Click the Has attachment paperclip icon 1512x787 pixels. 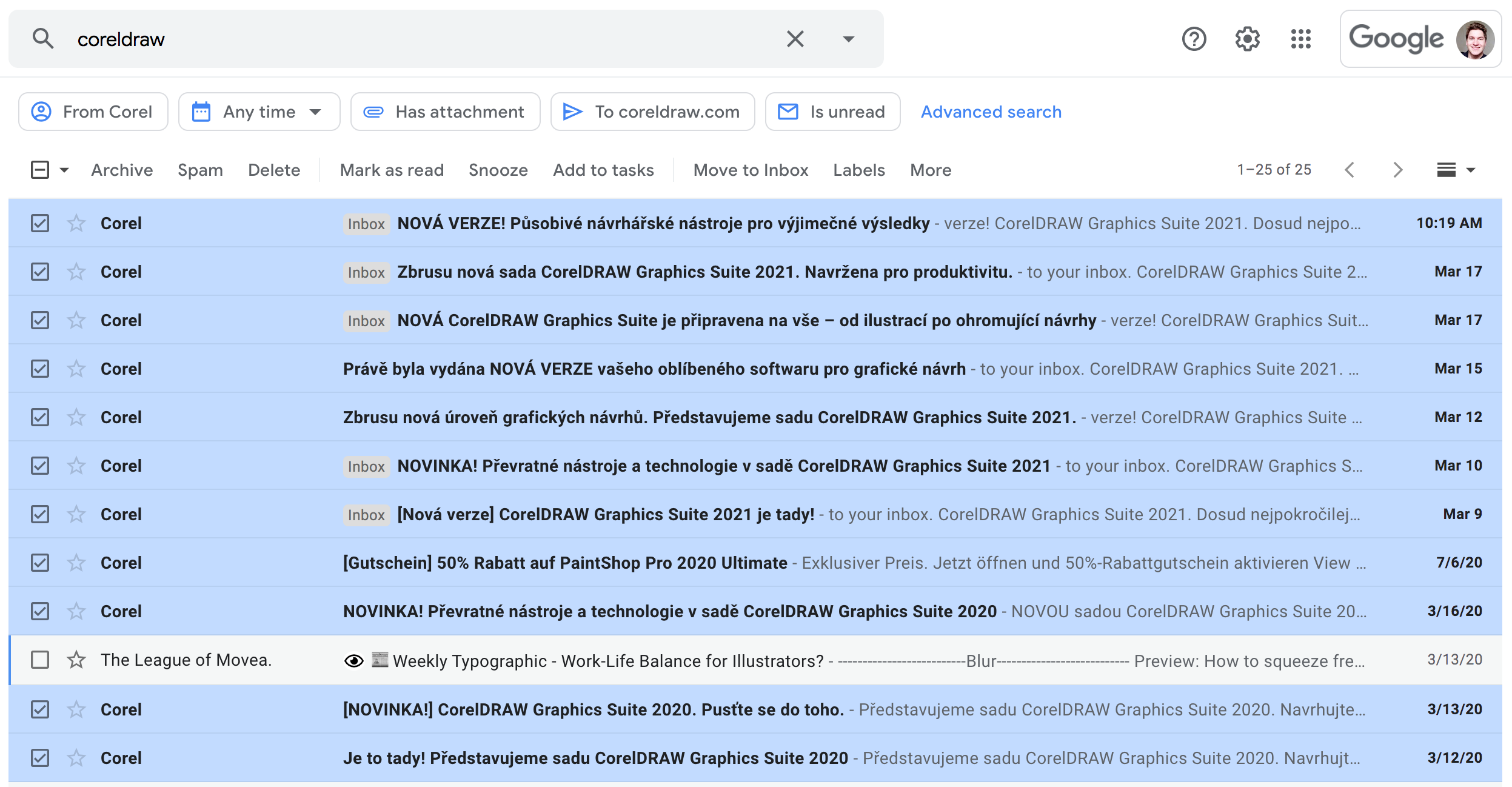click(374, 112)
